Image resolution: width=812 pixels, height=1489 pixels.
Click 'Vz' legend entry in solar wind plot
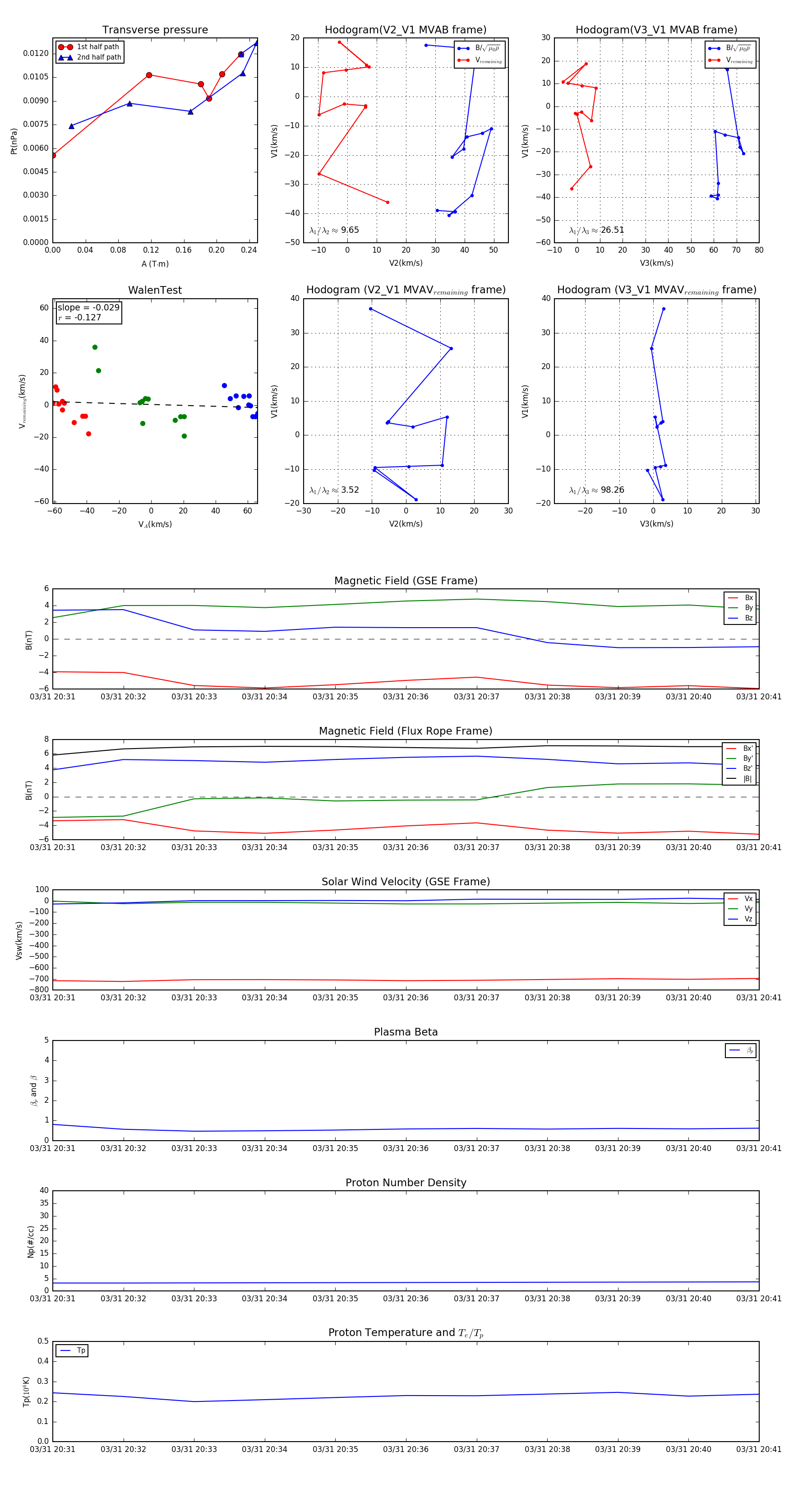click(x=740, y=919)
